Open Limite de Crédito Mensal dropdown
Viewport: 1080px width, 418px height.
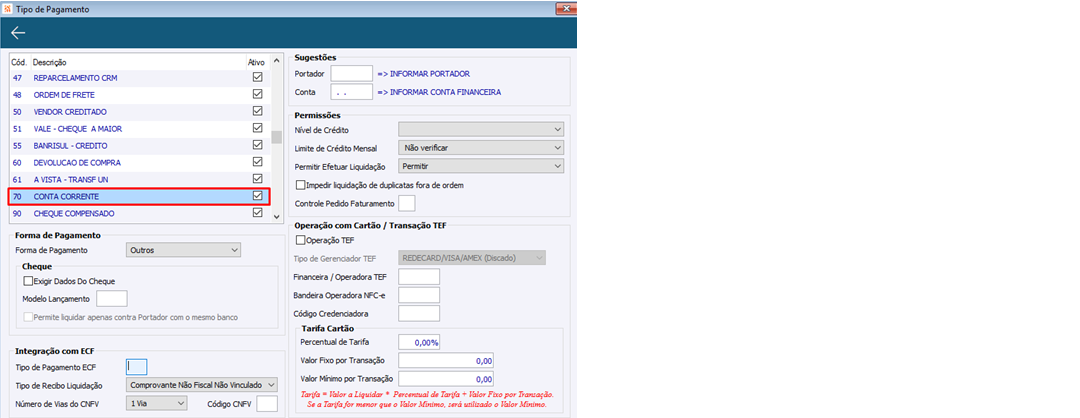click(x=481, y=147)
